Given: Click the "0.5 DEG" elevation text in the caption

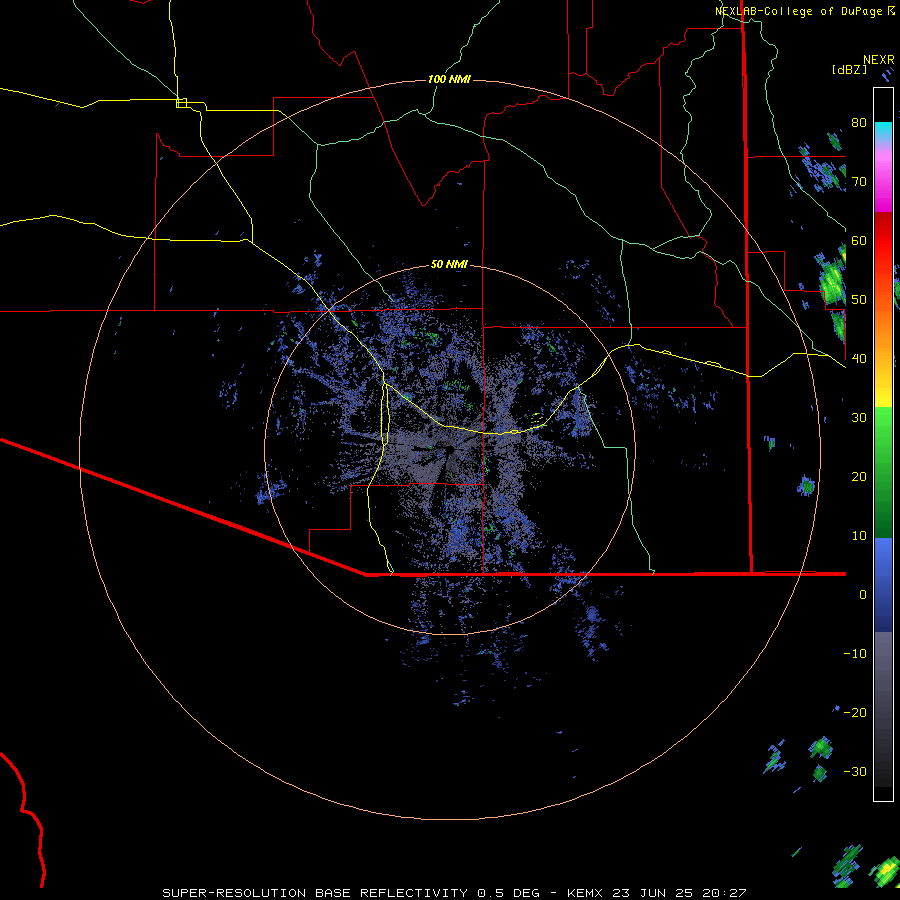Looking at the screenshot, I should (x=509, y=893).
